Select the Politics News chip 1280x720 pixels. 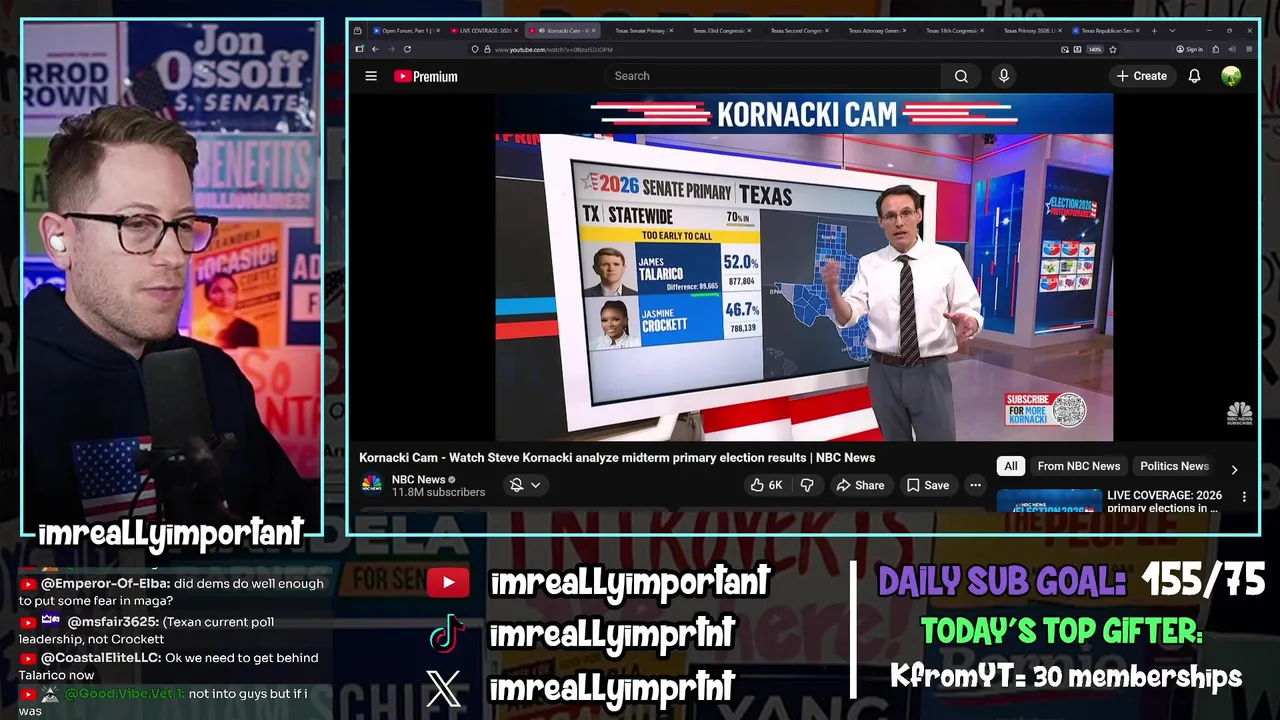[x=1174, y=466]
